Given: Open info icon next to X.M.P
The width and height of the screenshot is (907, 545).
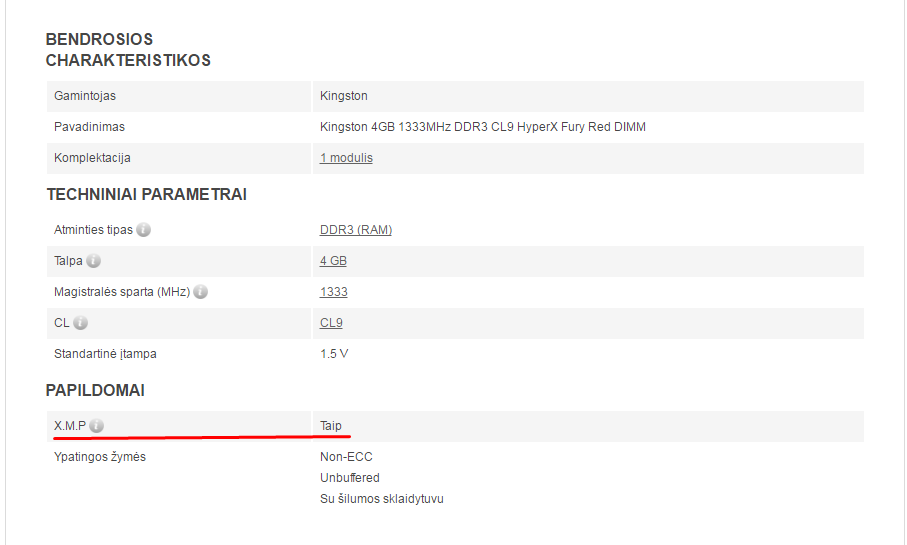Looking at the screenshot, I should [x=97, y=426].
